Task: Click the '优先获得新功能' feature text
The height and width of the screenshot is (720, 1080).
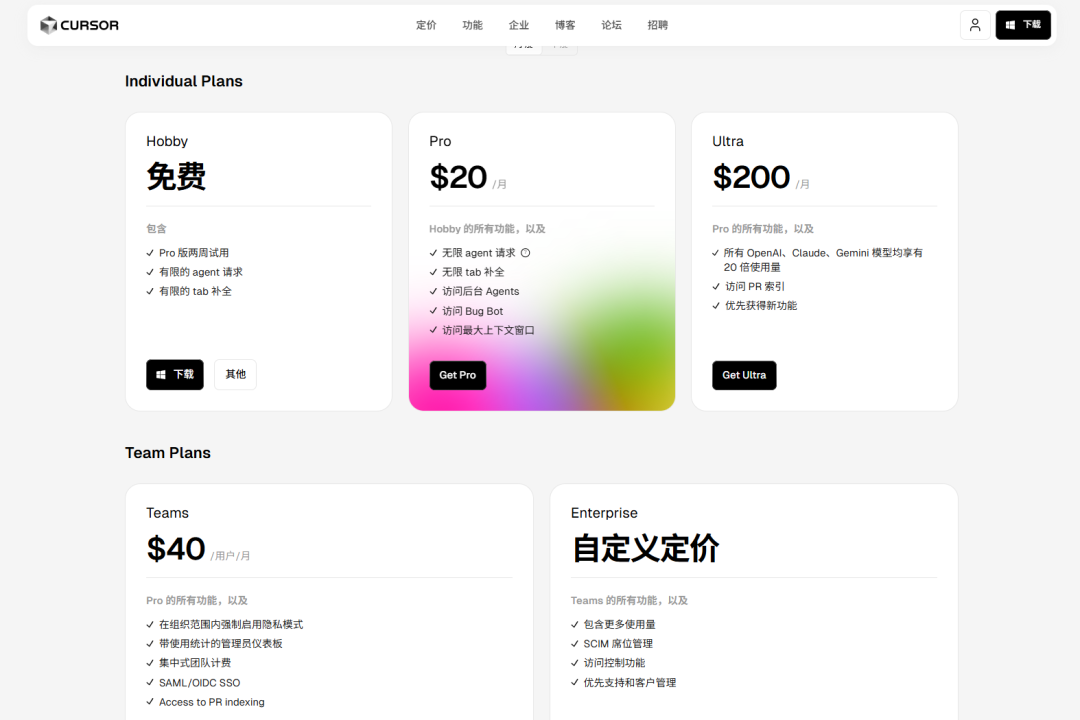Action: point(761,306)
